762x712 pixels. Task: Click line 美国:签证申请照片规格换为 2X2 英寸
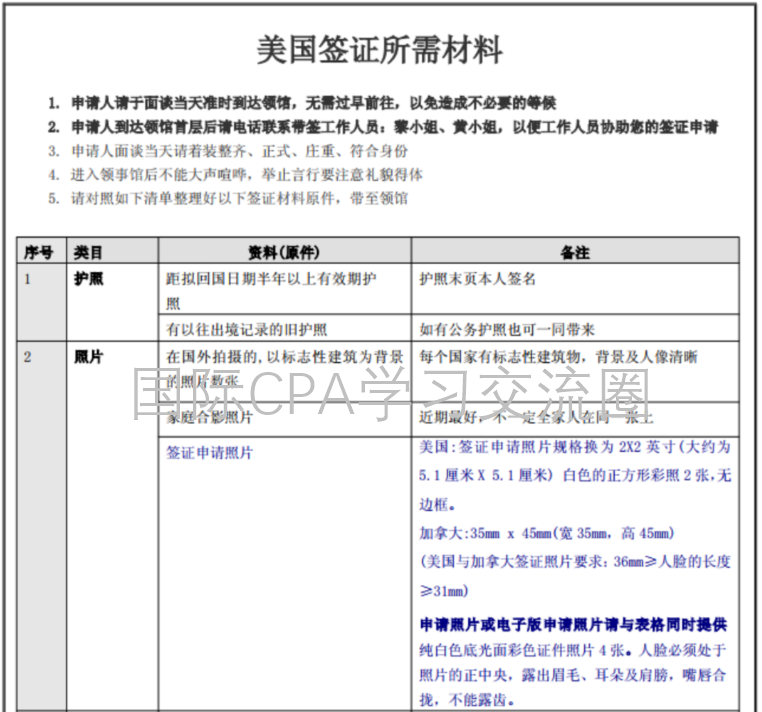tap(575, 447)
